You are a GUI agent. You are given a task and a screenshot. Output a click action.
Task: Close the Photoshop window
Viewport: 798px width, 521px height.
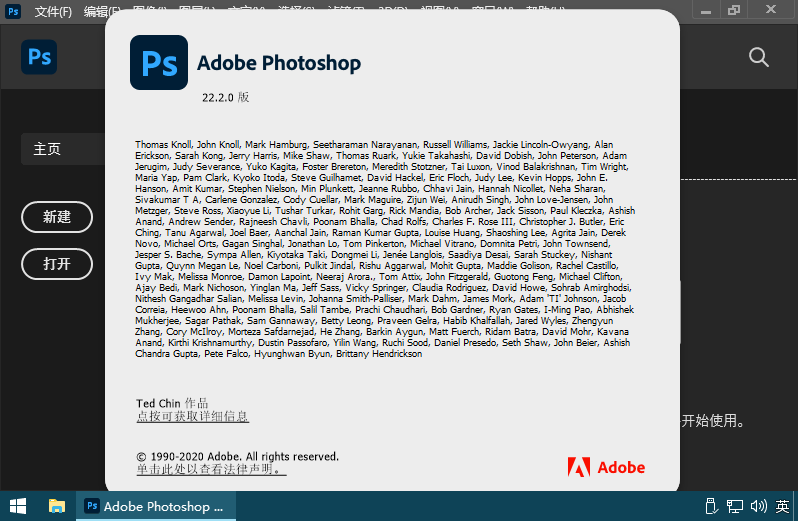(771, 10)
